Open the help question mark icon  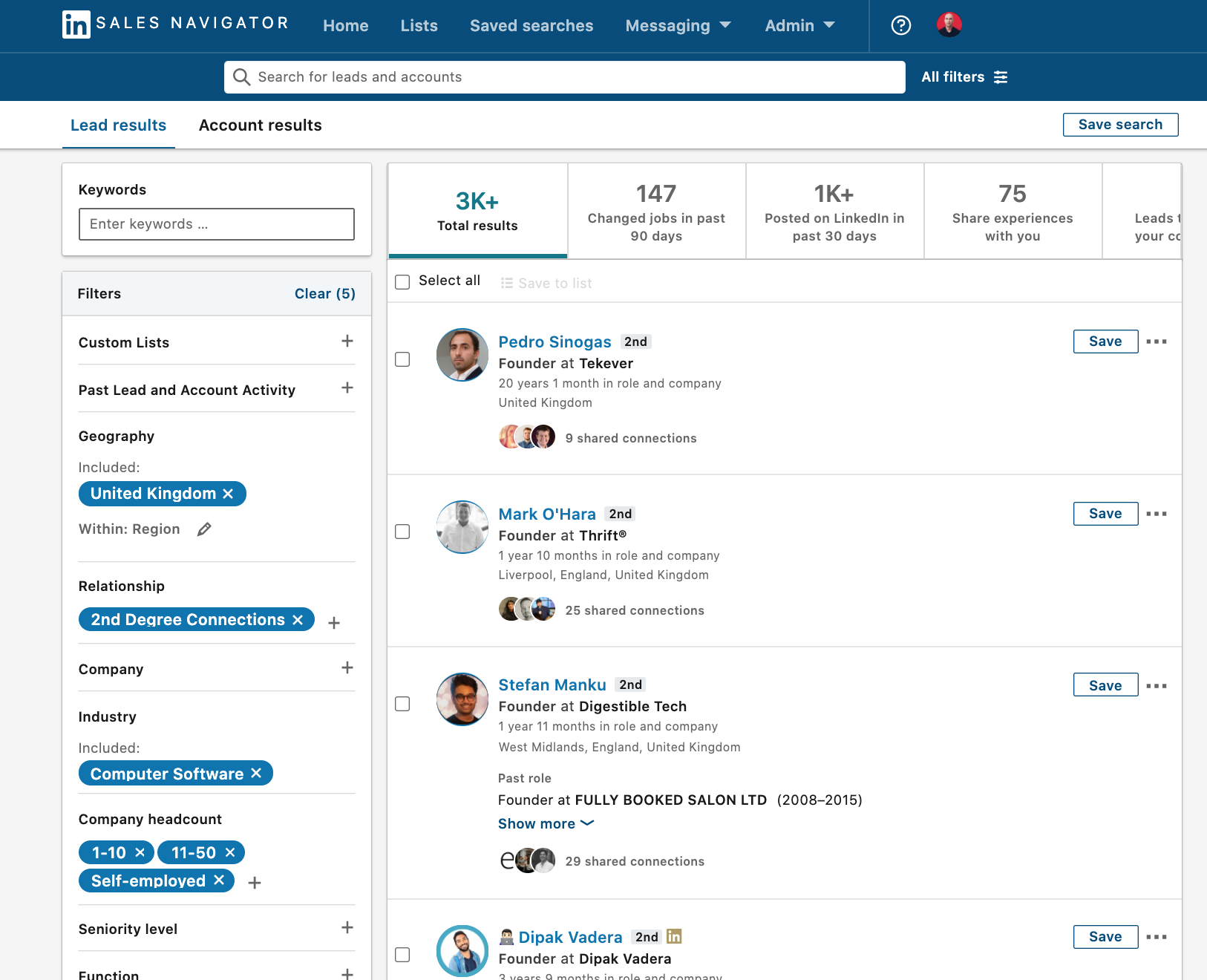(900, 25)
